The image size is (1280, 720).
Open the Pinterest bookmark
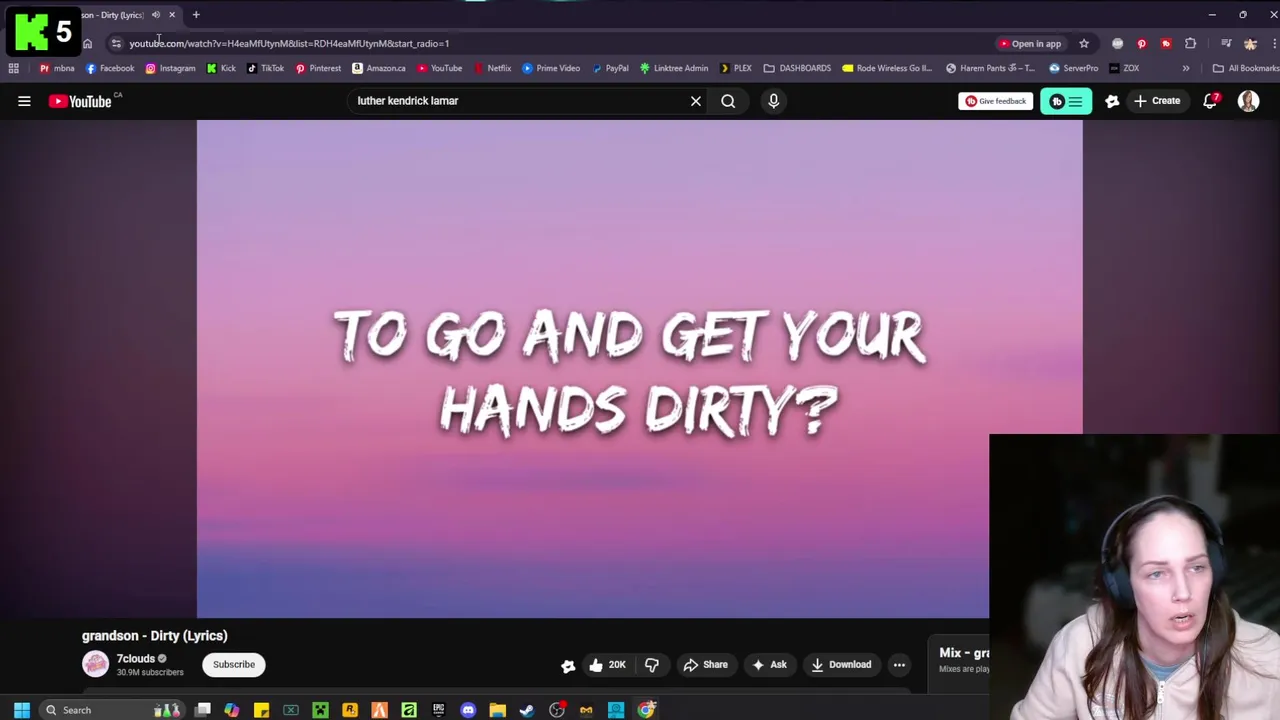pyautogui.click(x=318, y=68)
